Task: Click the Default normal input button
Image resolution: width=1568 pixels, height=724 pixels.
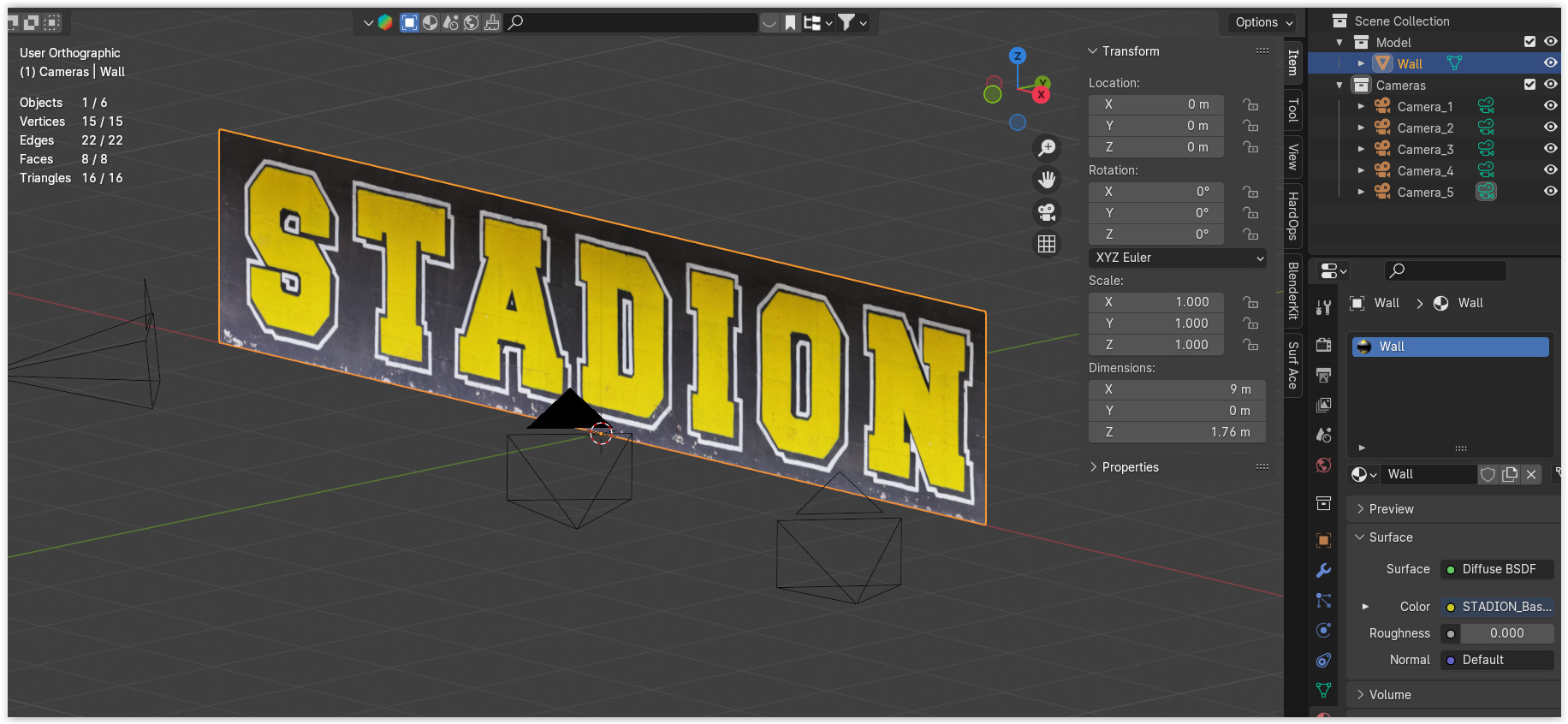Action: (1497, 660)
